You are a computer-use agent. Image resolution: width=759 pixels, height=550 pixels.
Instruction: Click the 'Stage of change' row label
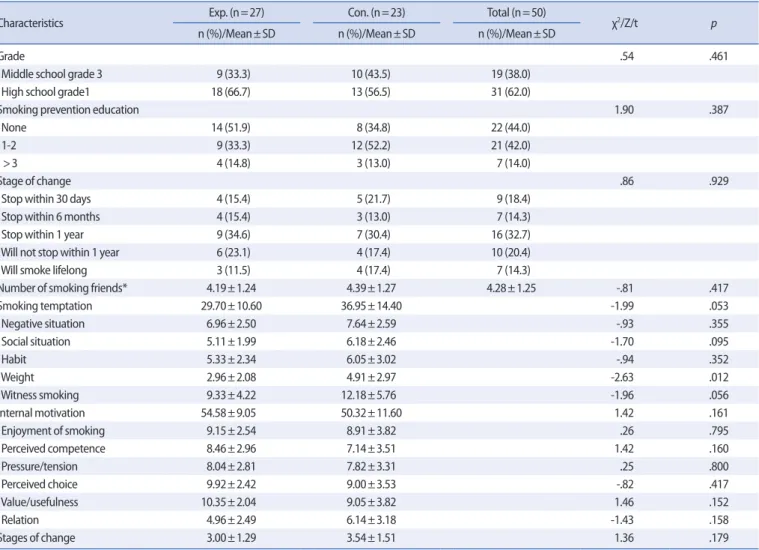point(35,181)
